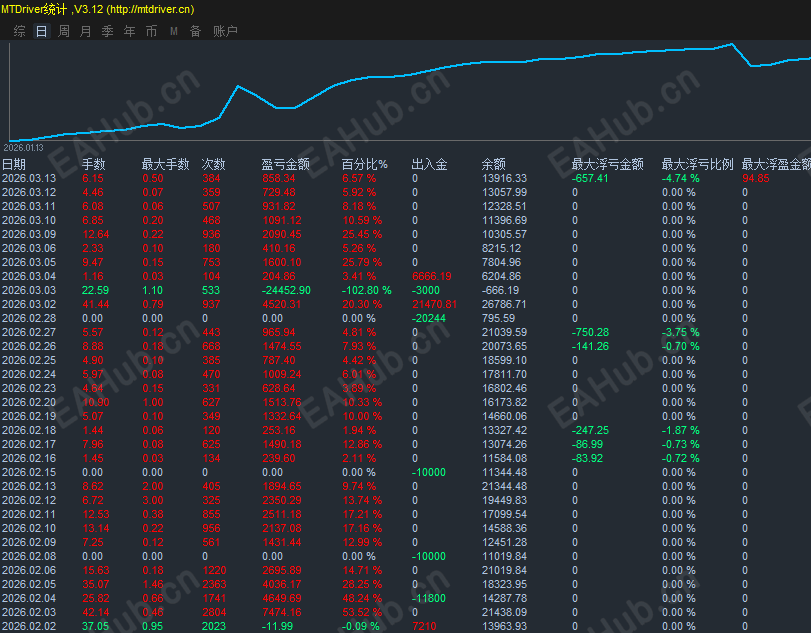
Task: Click float loss -750.28 on 2026.02.27
Action: click(x=590, y=332)
